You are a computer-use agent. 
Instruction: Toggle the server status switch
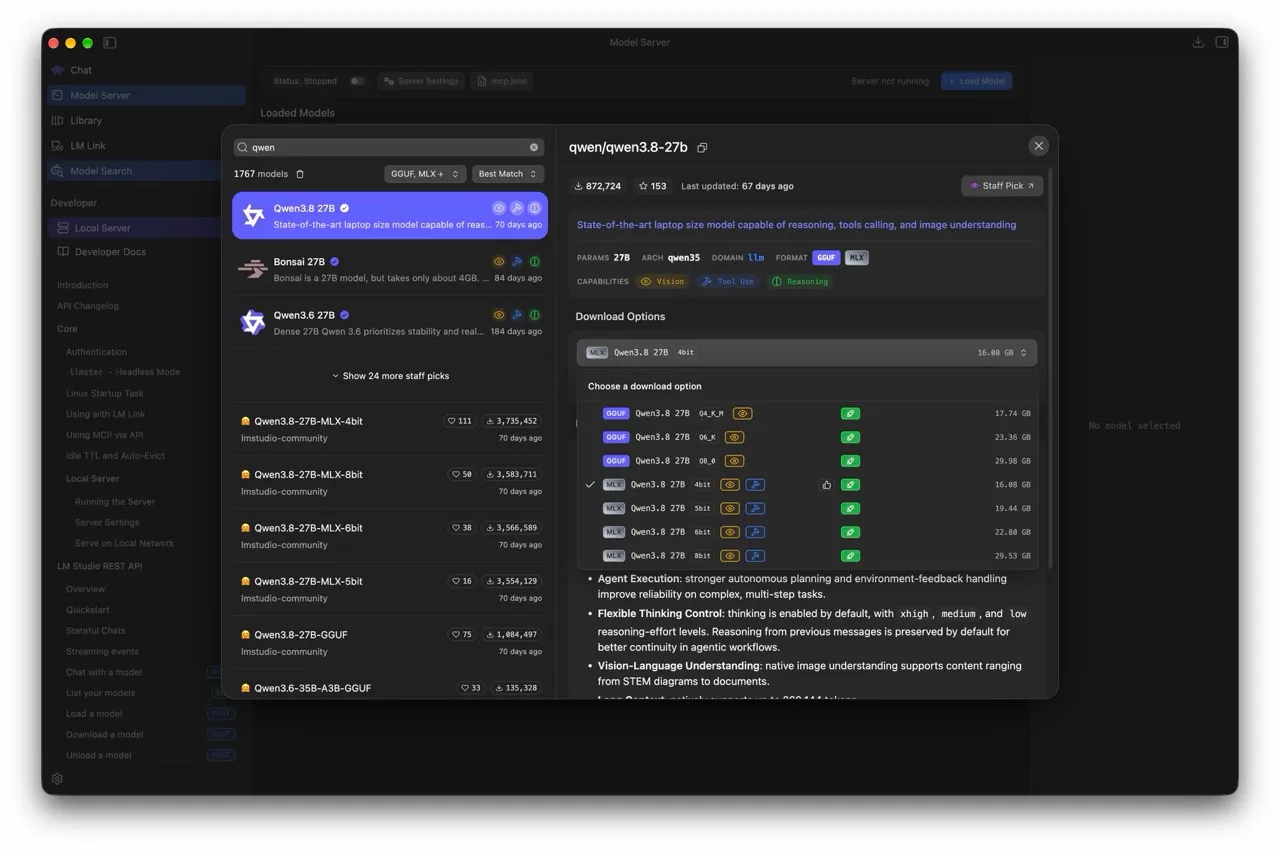(357, 81)
